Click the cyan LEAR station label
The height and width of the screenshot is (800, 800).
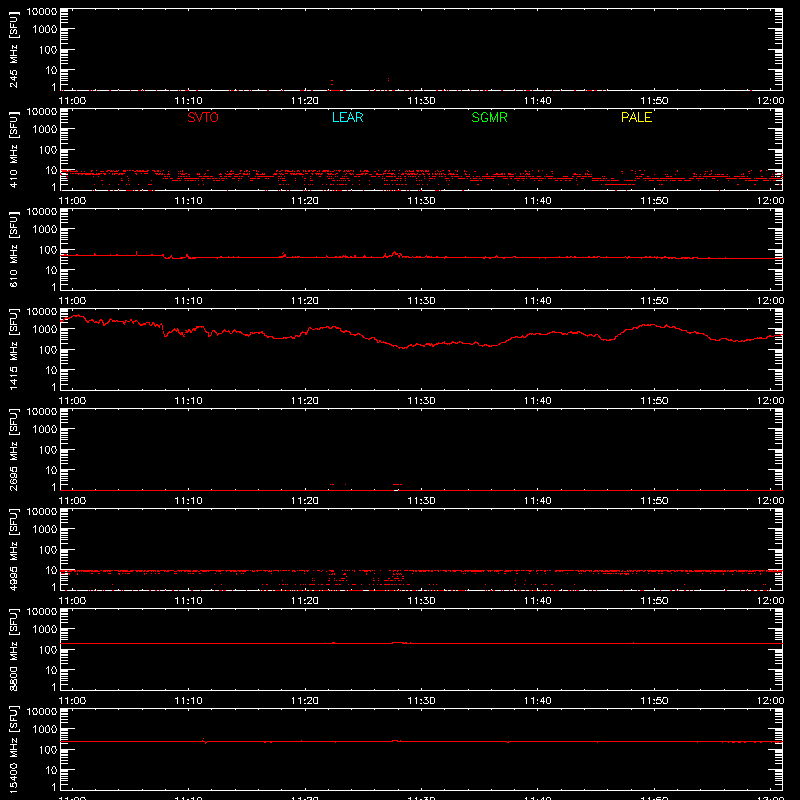pyautogui.click(x=347, y=117)
